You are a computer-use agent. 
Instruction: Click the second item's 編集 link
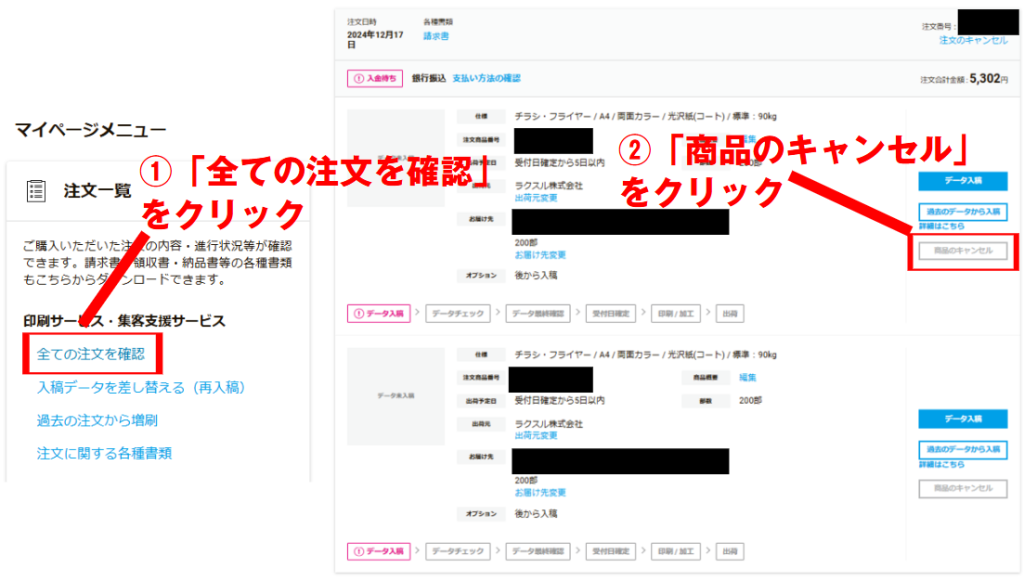coord(747,378)
